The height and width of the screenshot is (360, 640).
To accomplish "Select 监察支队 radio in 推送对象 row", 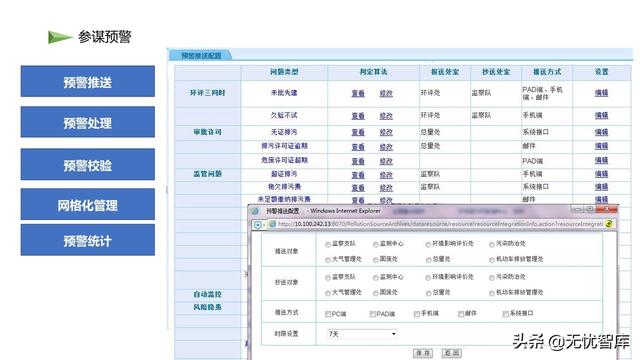I will coord(328,244).
